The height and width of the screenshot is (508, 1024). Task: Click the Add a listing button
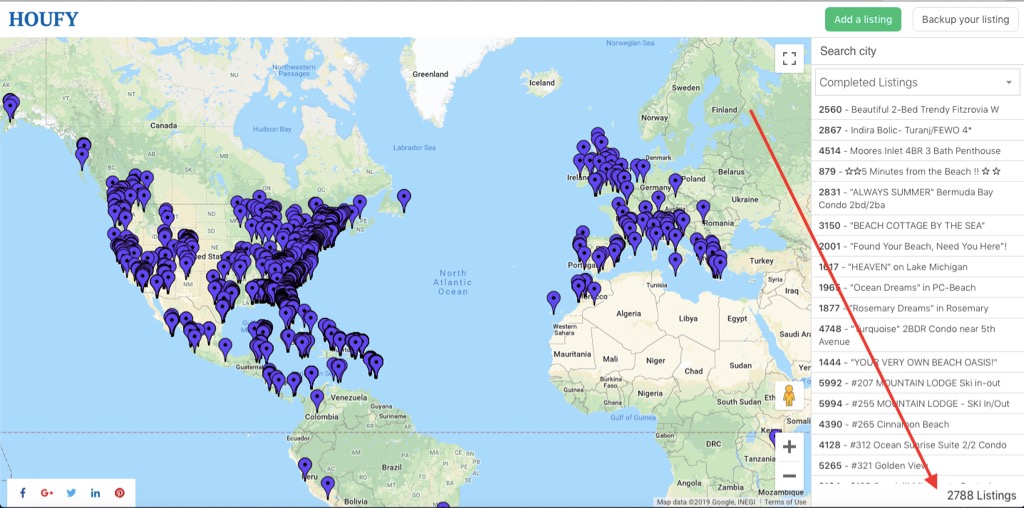(863, 20)
